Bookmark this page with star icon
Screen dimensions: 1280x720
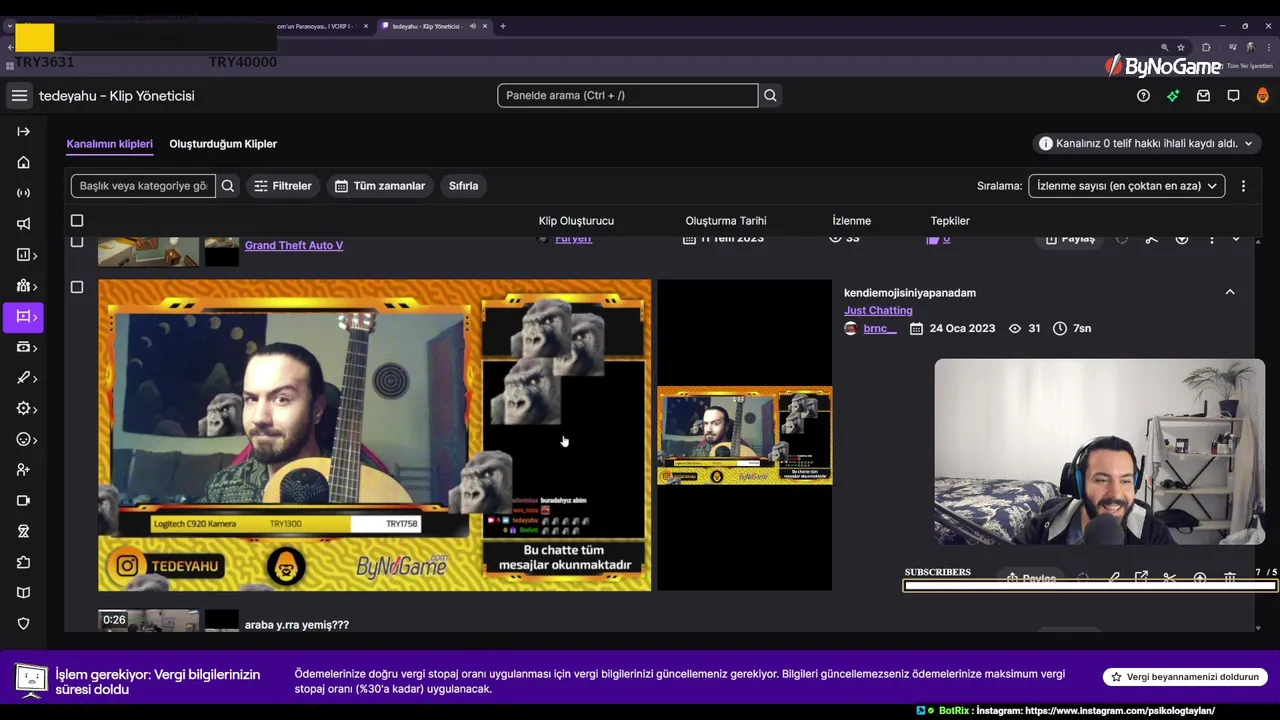tap(1181, 47)
